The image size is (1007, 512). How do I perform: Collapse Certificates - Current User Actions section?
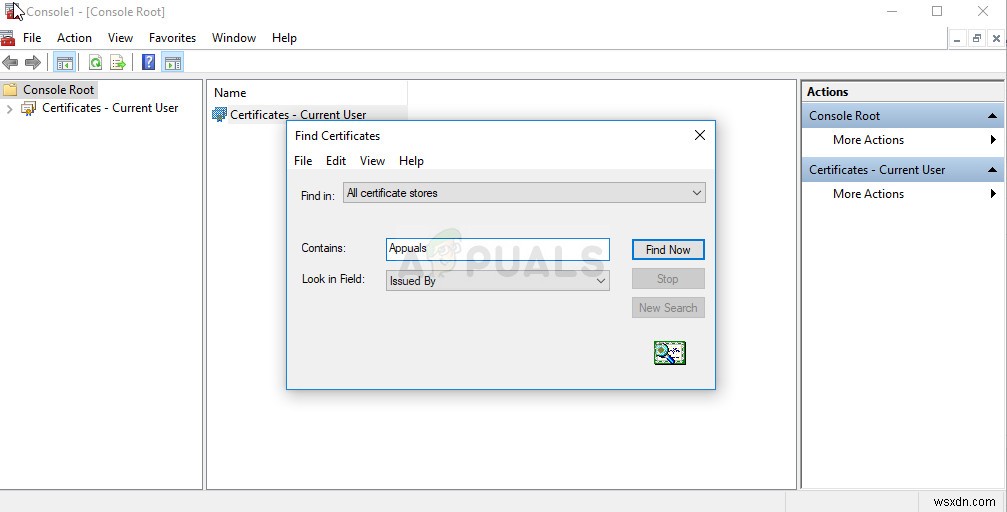[992, 170]
